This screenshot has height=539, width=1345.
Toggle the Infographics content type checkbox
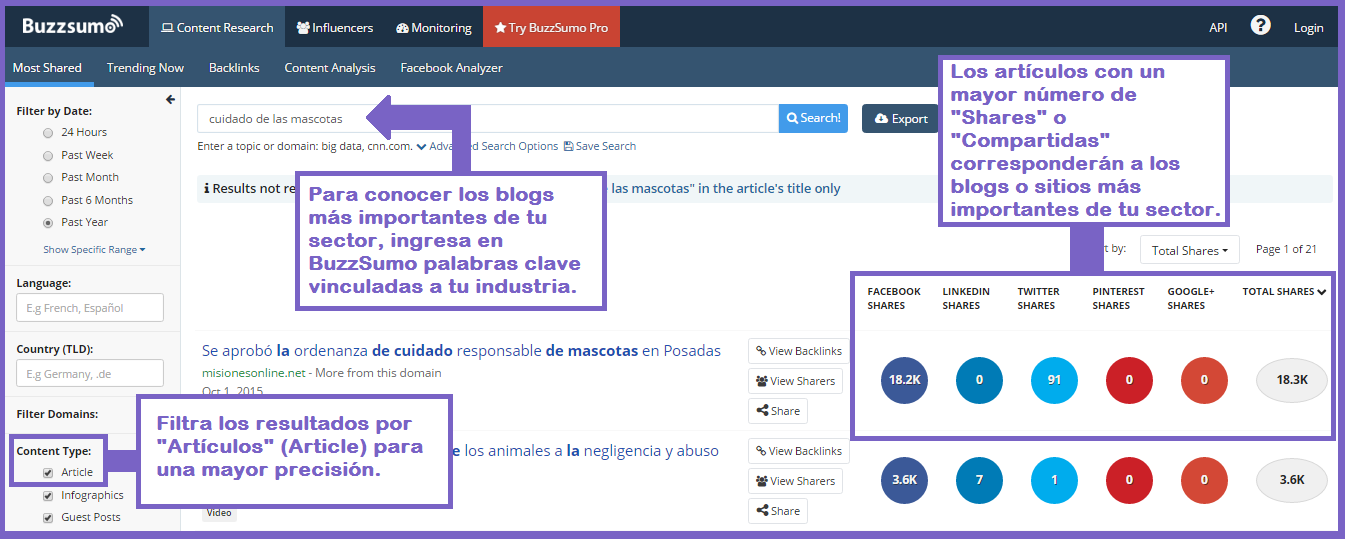[x=48, y=496]
